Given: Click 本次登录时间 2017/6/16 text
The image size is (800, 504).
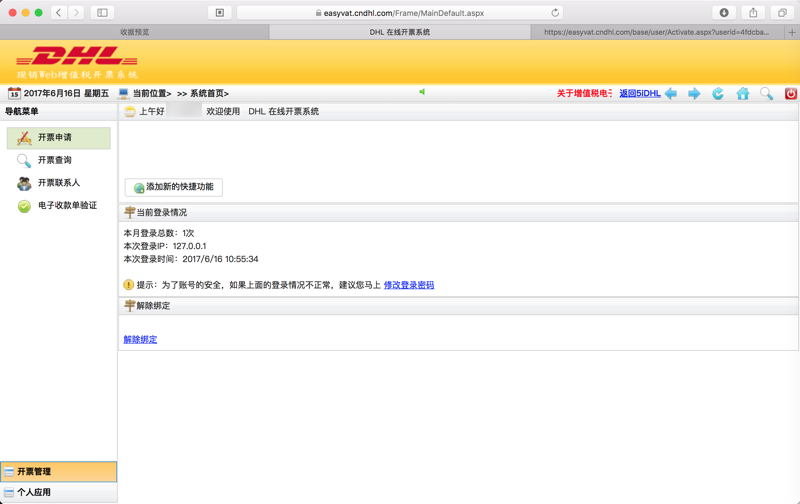Looking at the screenshot, I should [191, 259].
